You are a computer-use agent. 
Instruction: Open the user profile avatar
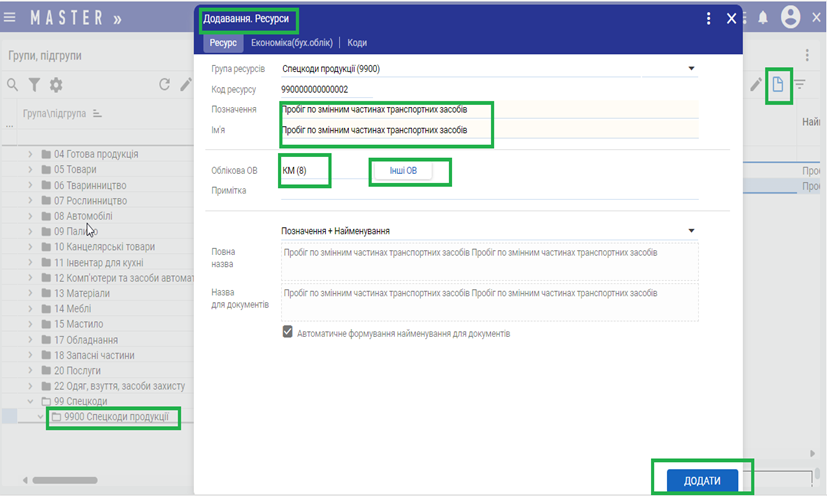791,18
